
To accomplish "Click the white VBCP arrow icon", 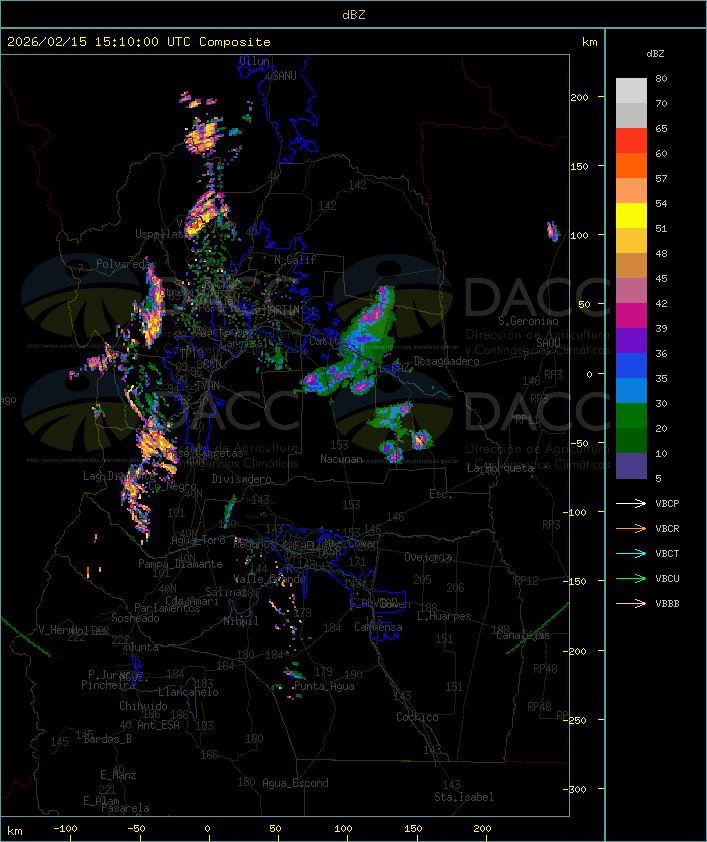I will (x=631, y=503).
